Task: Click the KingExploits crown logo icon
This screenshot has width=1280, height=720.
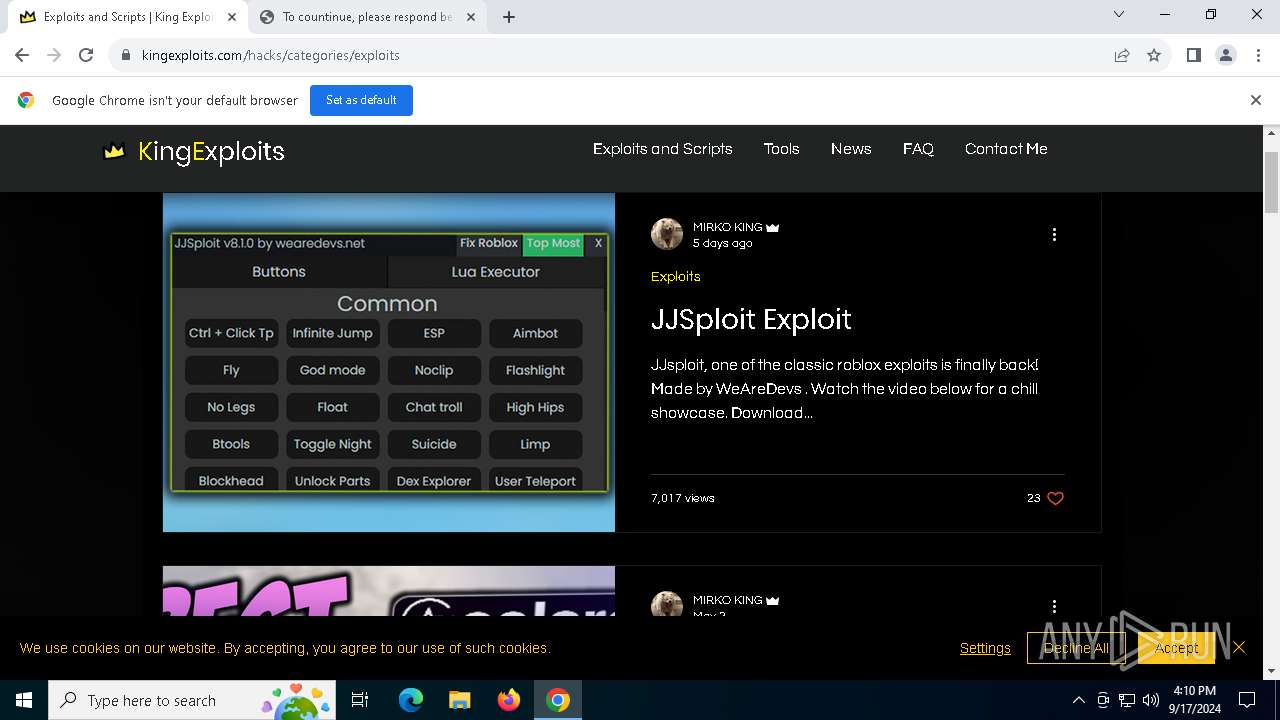Action: (x=114, y=151)
